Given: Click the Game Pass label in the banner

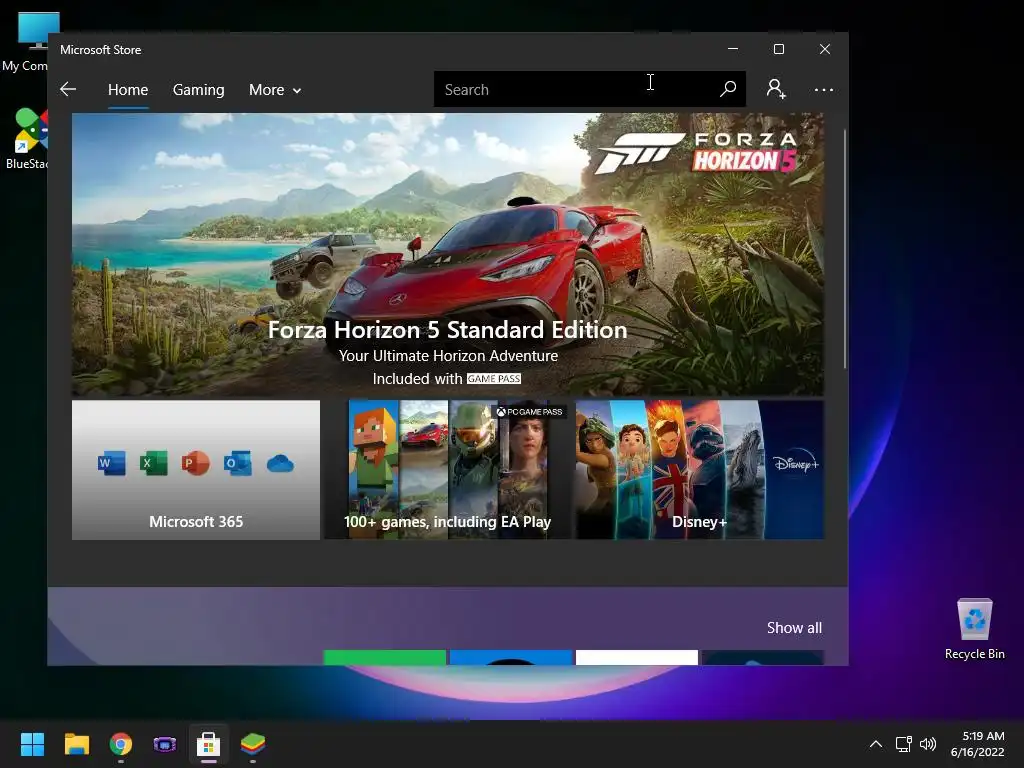Looking at the screenshot, I should [494, 379].
